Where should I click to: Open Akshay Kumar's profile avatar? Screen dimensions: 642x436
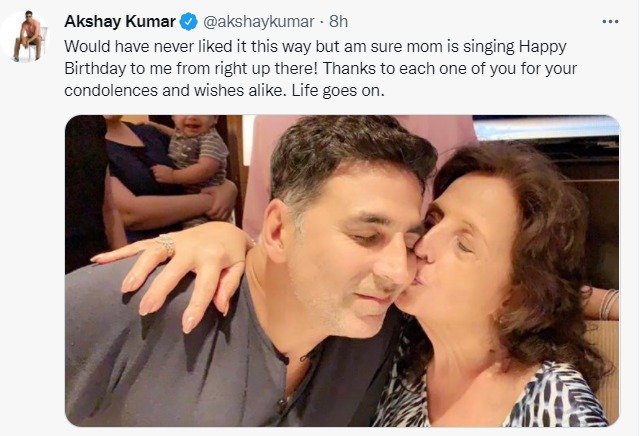coord(28,36)
